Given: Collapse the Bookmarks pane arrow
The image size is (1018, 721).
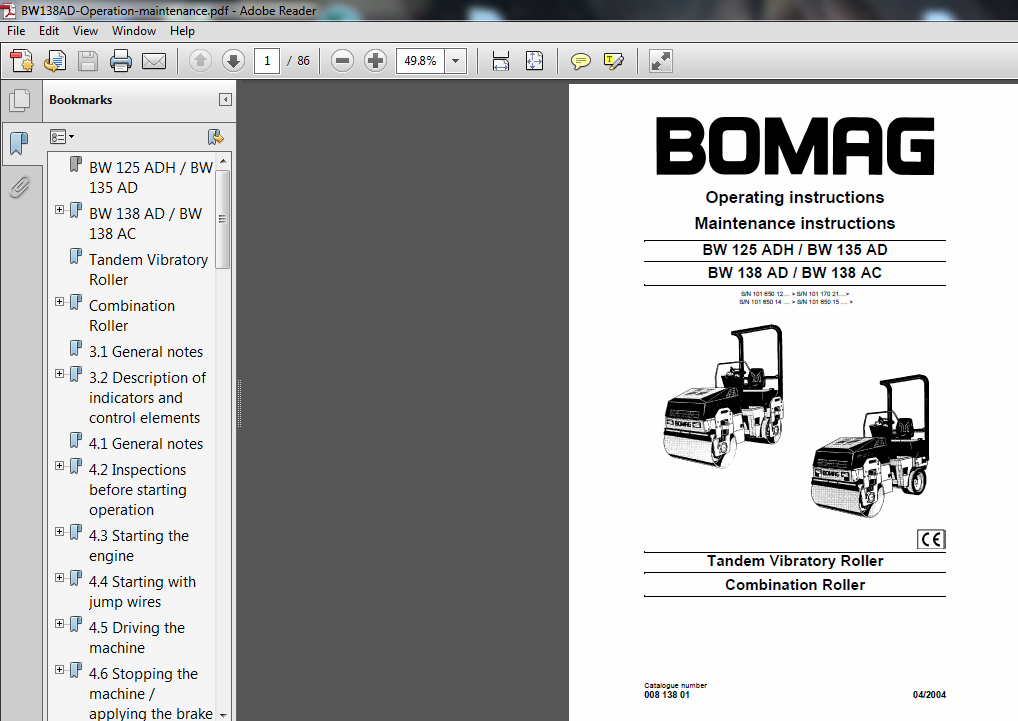Looking at the screenshot, I should tap(225, 99).
